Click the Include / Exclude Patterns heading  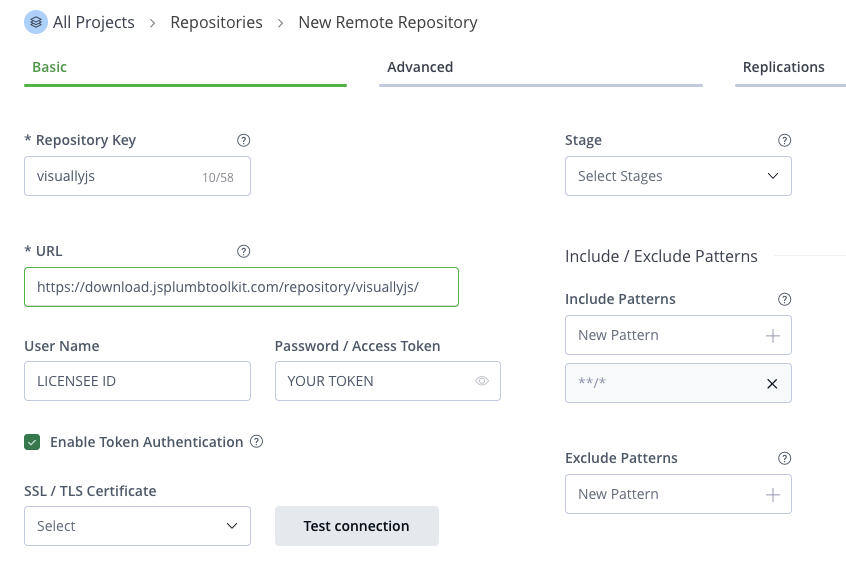pos(661,256)
